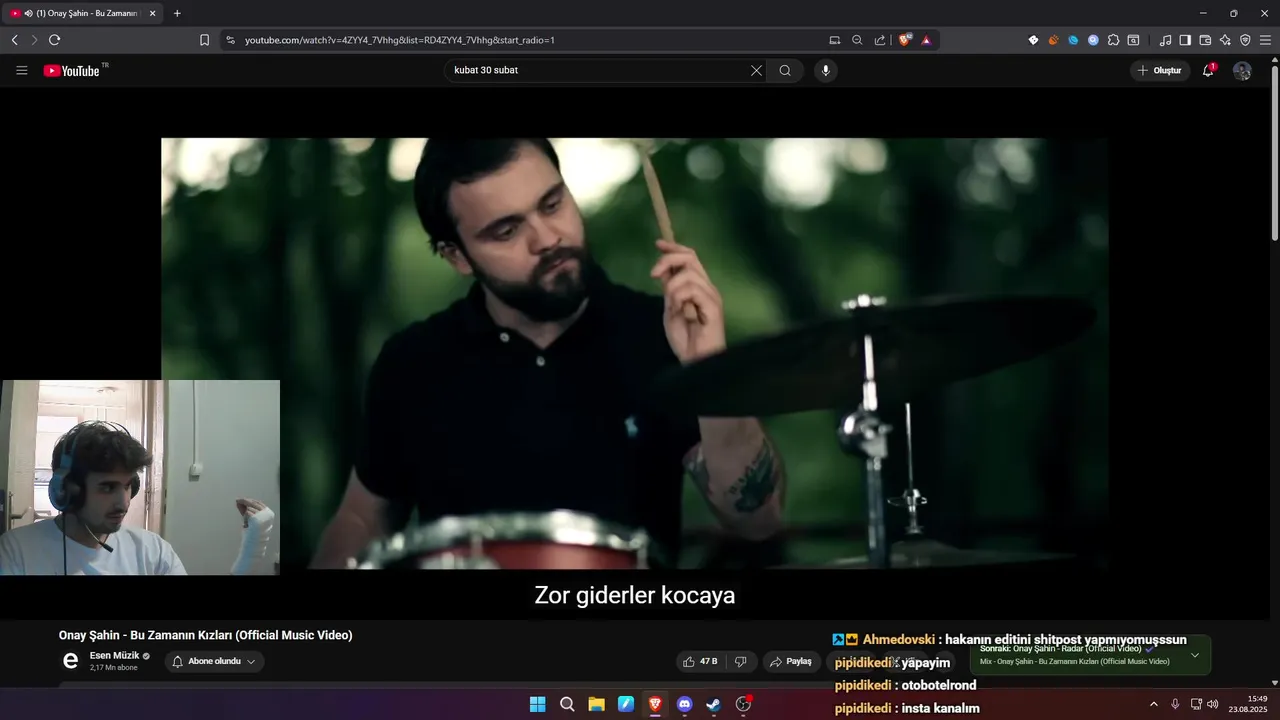Viewport: 1280px width, 720px height.
Task: Open the YouTube hamburger guide menu
Action: [x=21, y=70]
